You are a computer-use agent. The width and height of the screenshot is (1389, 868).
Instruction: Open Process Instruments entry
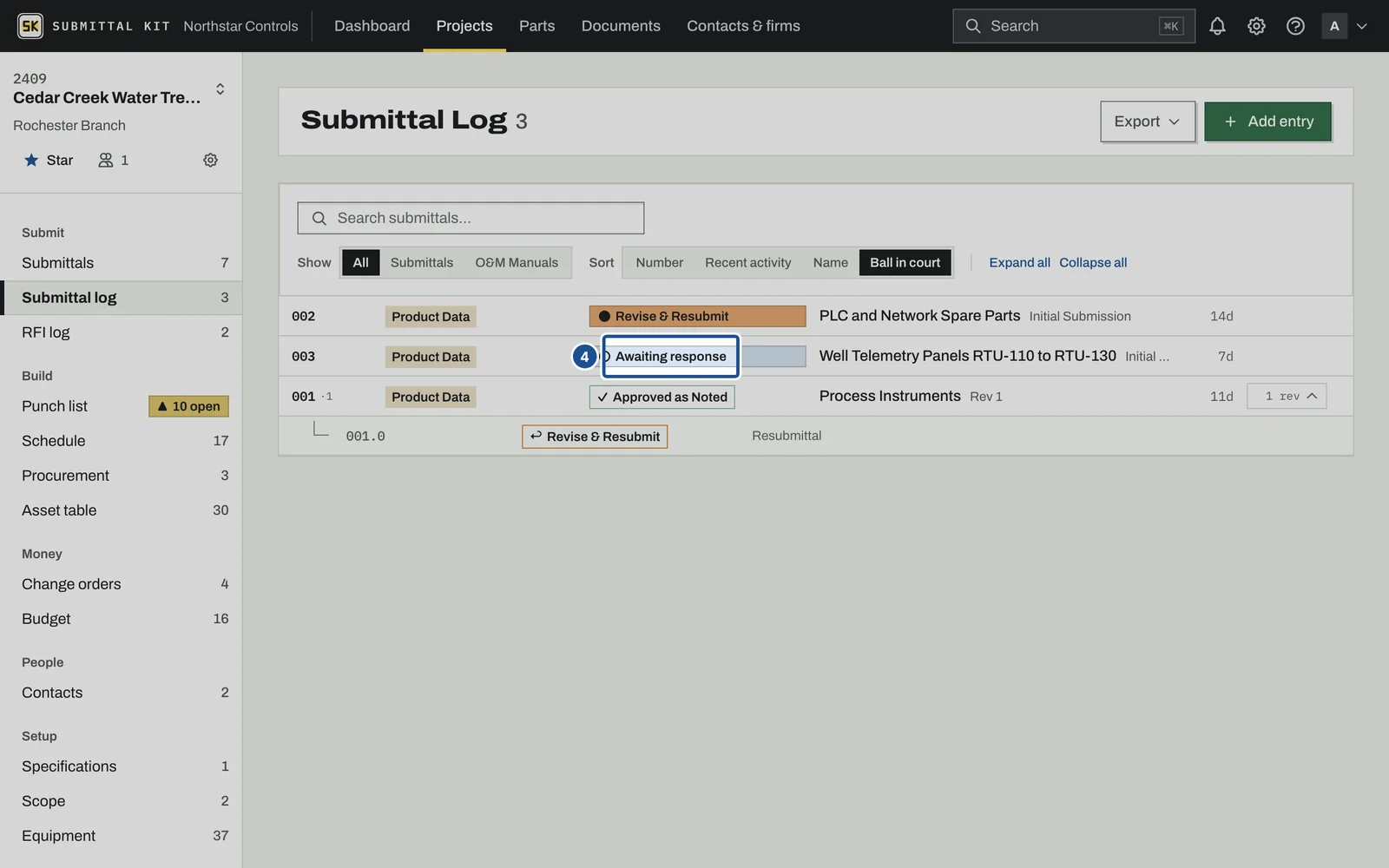click(x=890, y=396)
